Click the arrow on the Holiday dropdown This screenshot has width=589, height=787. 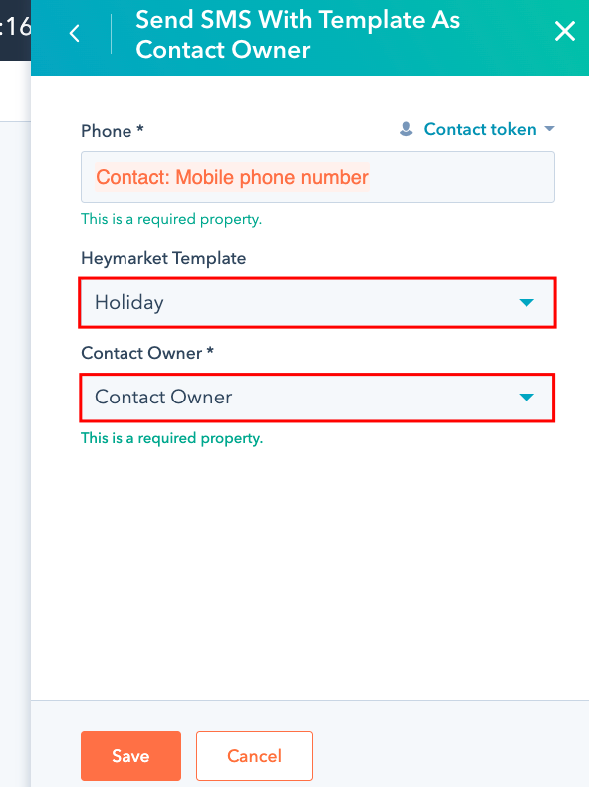[x=526, y=303]
